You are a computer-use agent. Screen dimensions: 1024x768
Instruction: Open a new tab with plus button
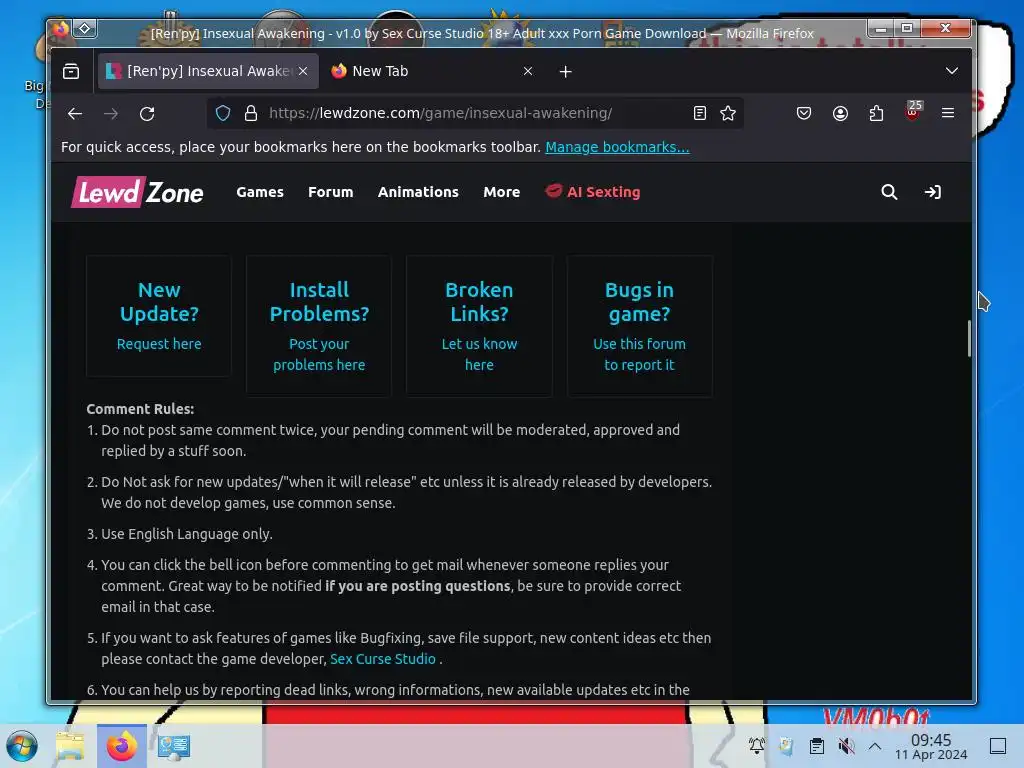pyautogui.click(x=566, y=71)
